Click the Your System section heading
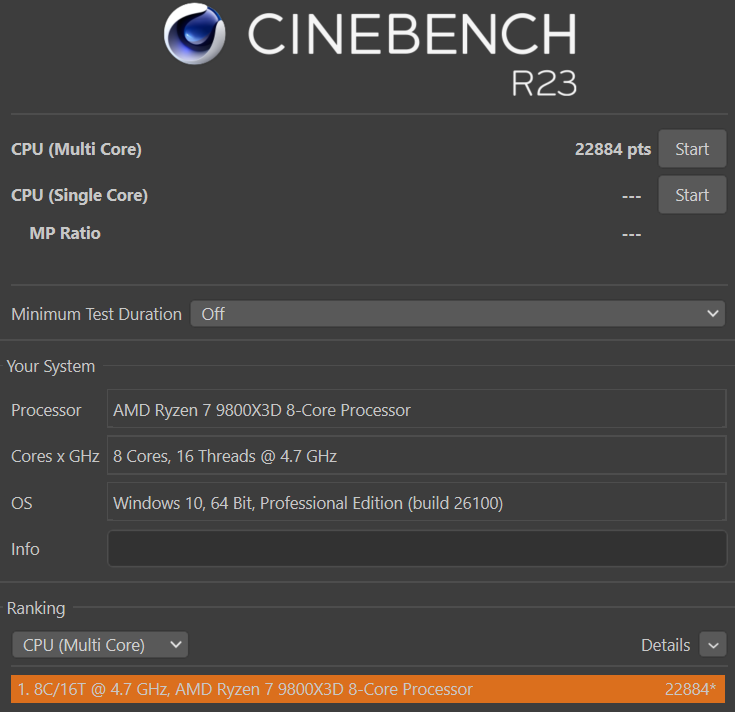This screenshot has width=735, height=712. tap(51, 366)
